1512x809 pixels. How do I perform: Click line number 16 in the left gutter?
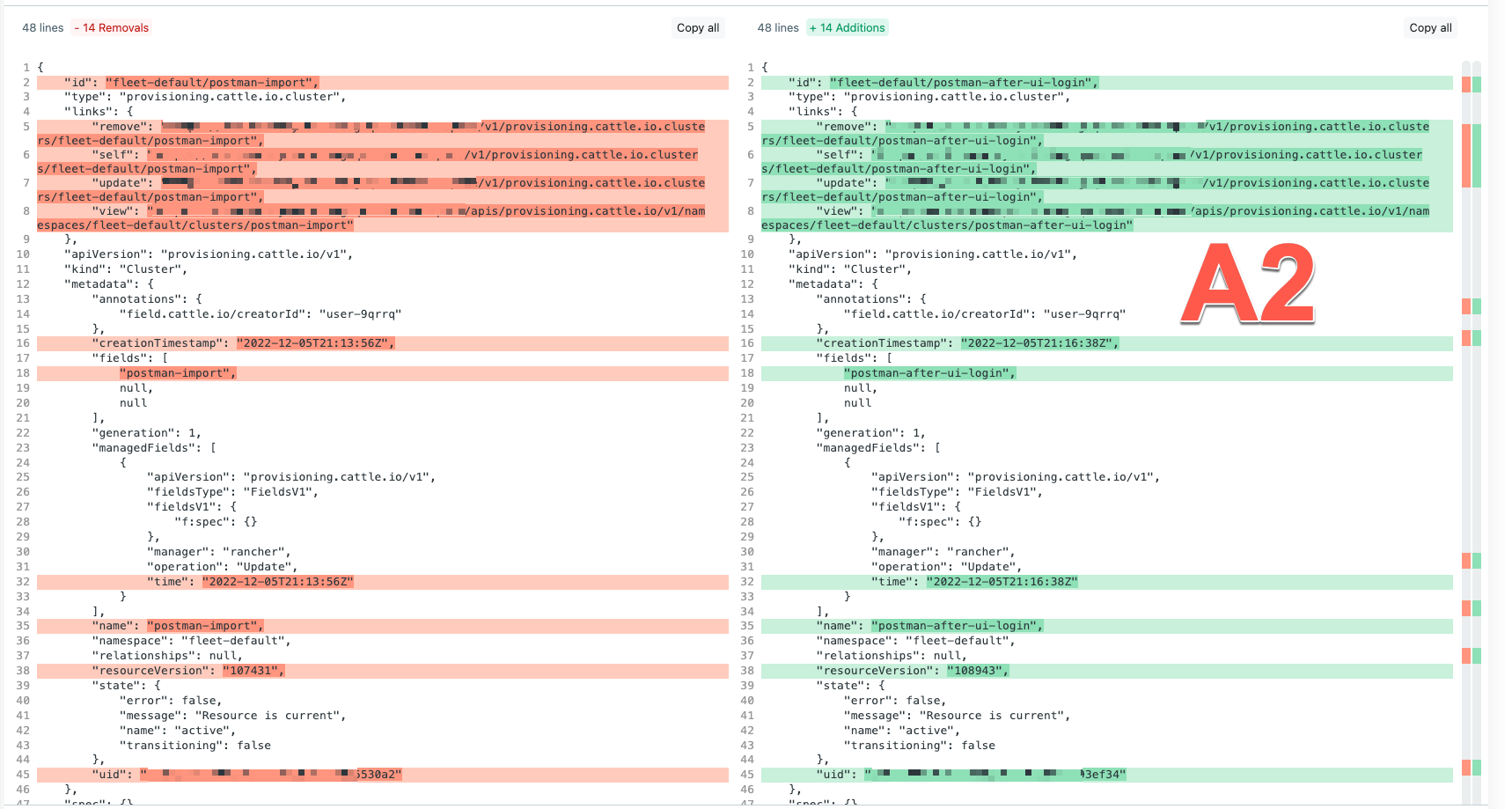coord(23,342)
